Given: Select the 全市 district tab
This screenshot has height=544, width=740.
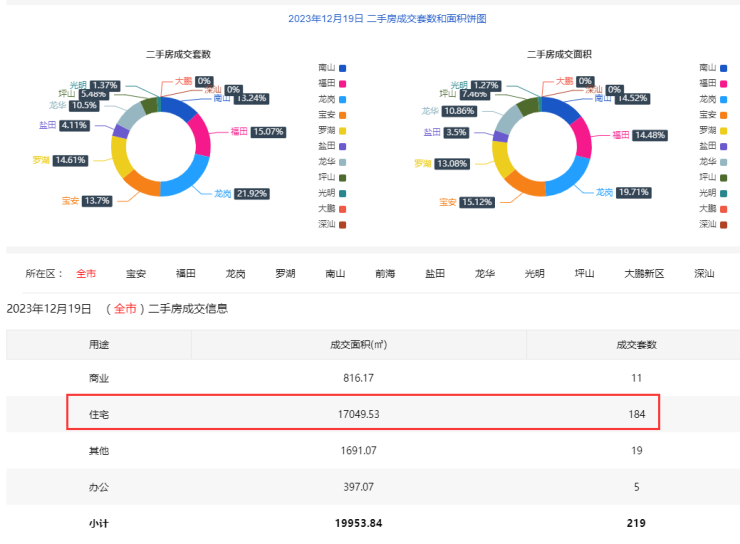Looking at the screenshot, I should (x=86, y=273).
